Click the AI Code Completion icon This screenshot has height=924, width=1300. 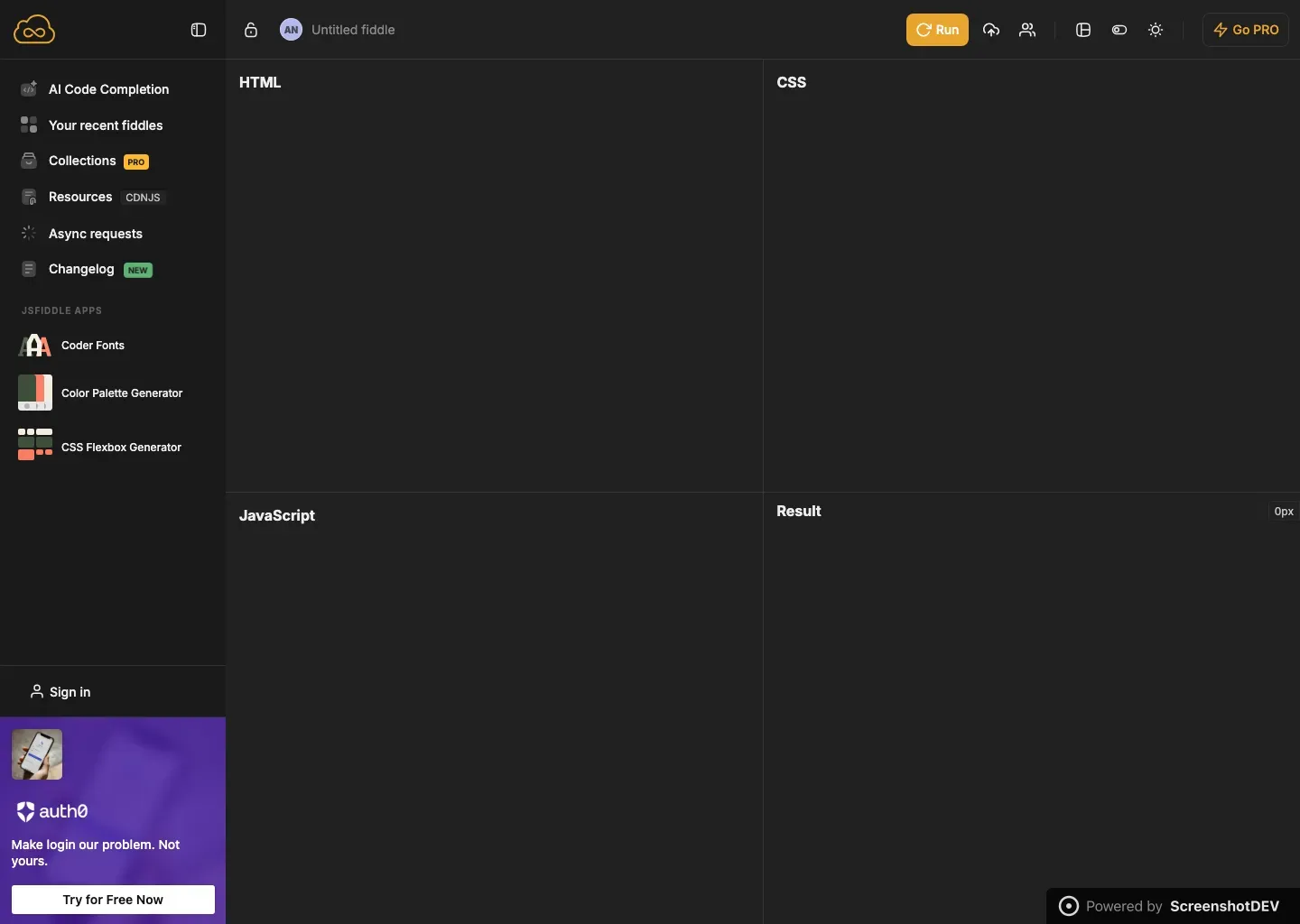pyautogui.click(x=29, y=88)
